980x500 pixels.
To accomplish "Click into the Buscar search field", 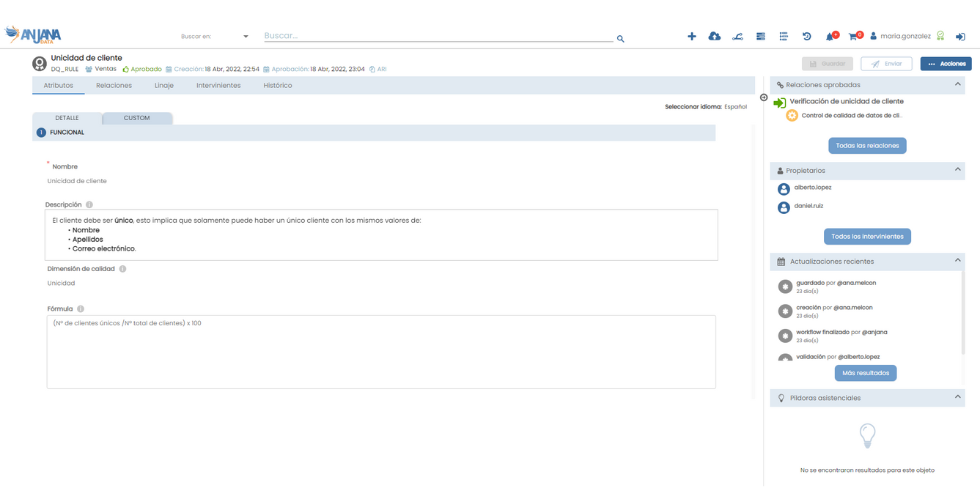I will pos(436,37).
